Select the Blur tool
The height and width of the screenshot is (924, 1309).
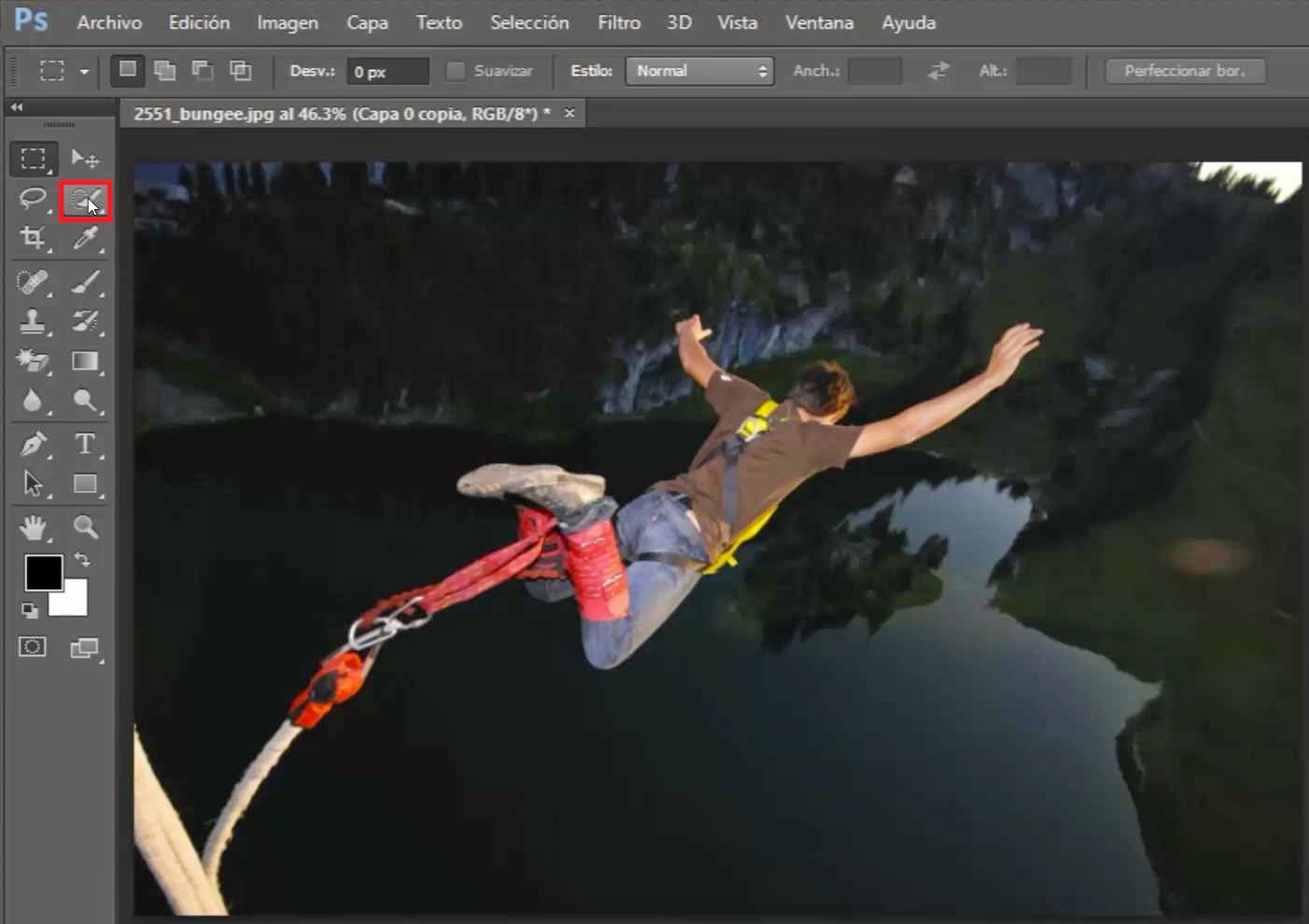point(34,401)
